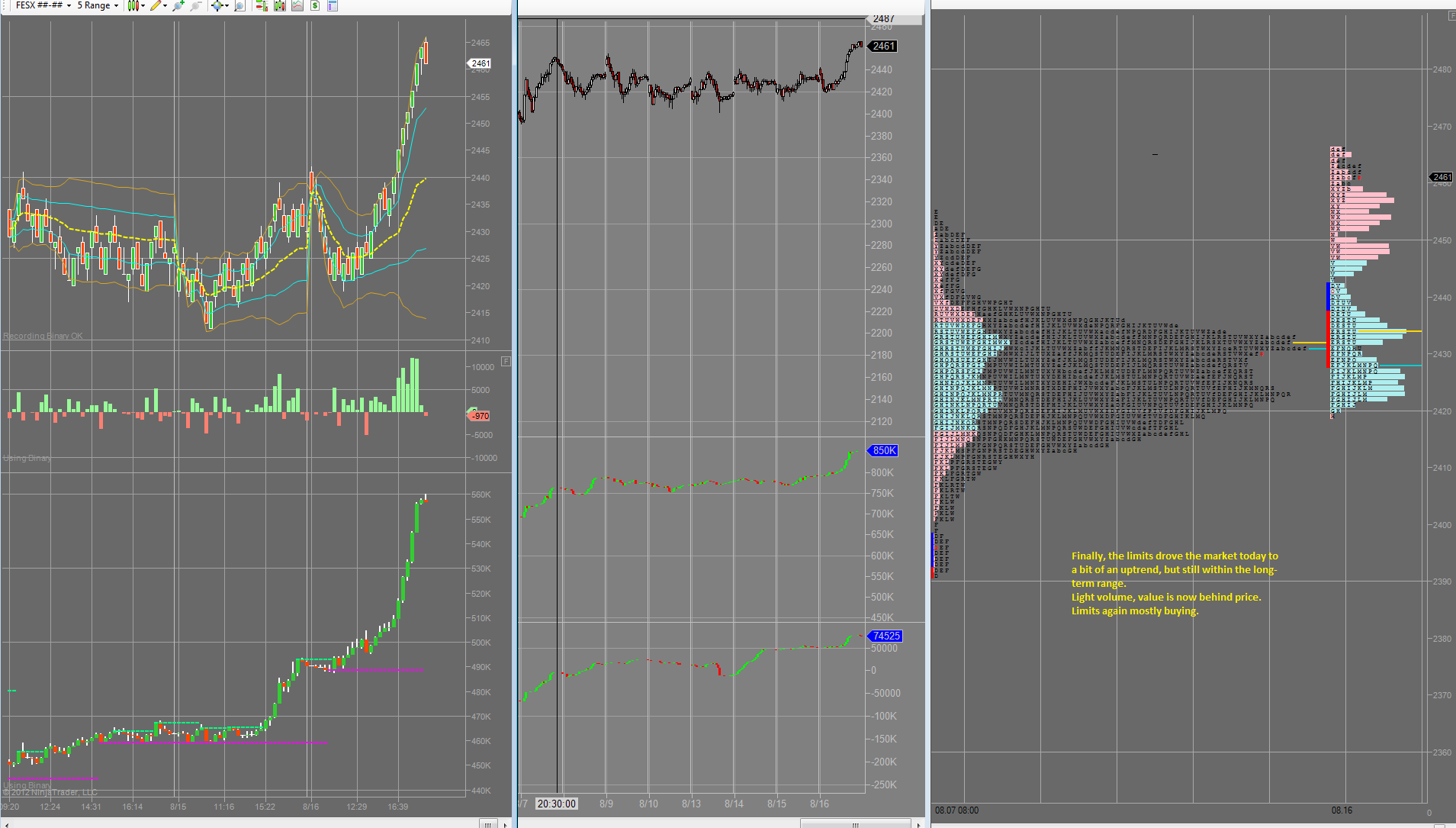The height and width of the screenshot is (828, 1456).
Task: Expand the chart style dropdown arrow
Action: pyautogui.click(x=143, y=5)
